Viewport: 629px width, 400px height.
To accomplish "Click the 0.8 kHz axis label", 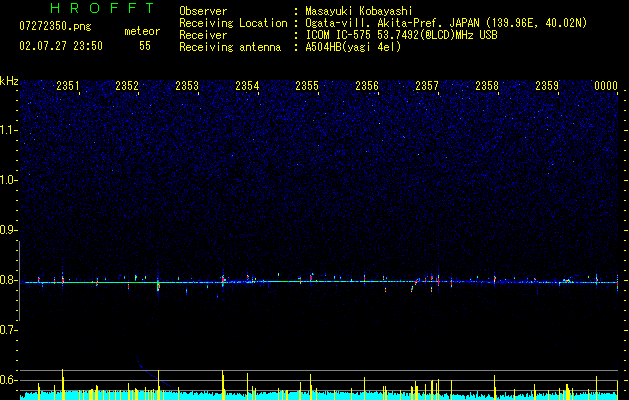I will (x=9, y=280).
